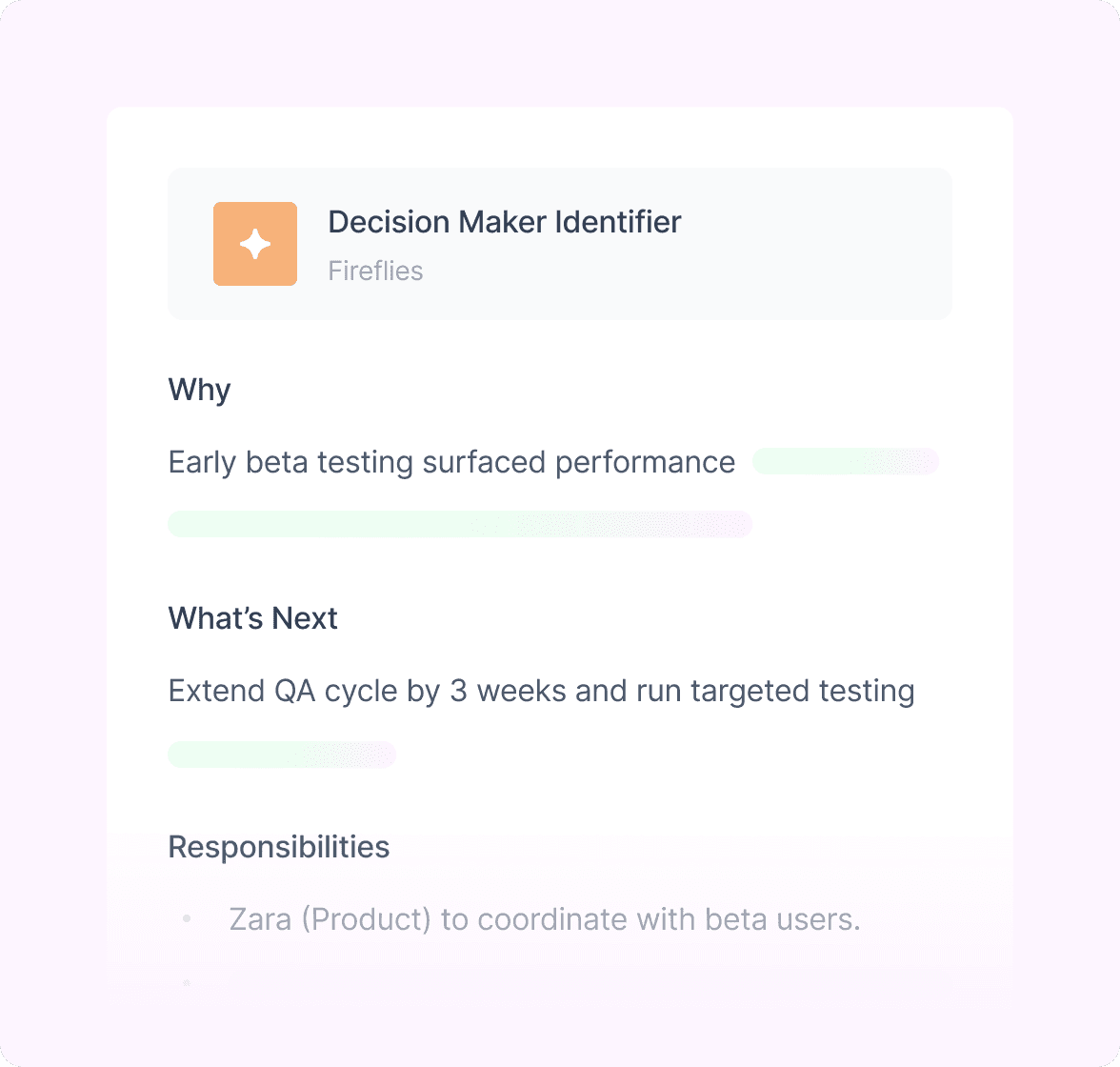Select the Responsibilities heading
Viewport: 1120px width, 1067px height.
[x=278, y=847]
